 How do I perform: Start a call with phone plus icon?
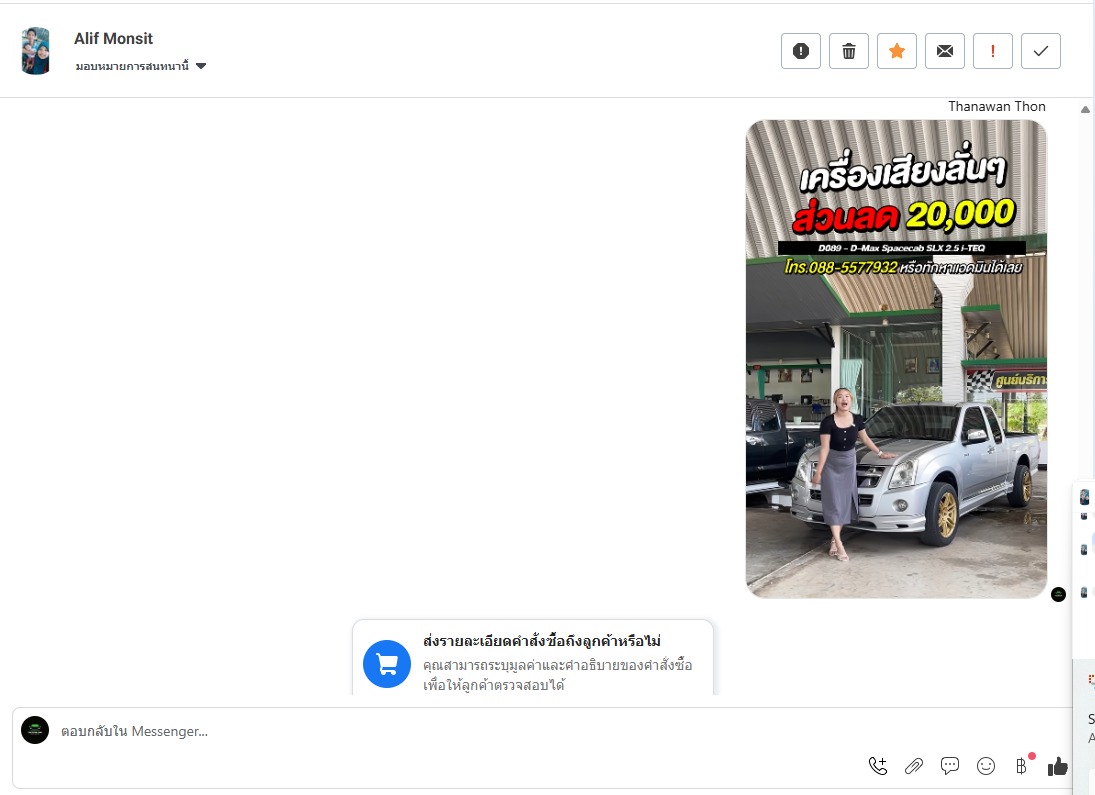pyautogui.click(x=878, y=766)
